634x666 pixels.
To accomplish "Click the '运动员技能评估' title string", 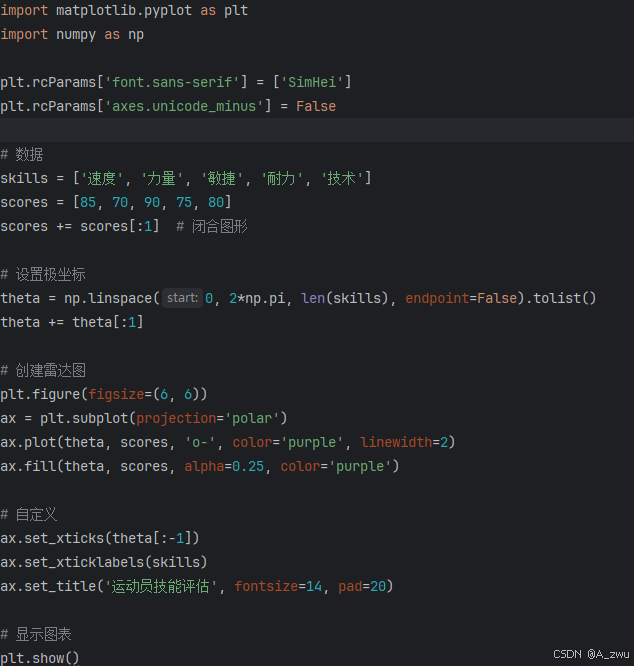I will [x=161, y=587].
